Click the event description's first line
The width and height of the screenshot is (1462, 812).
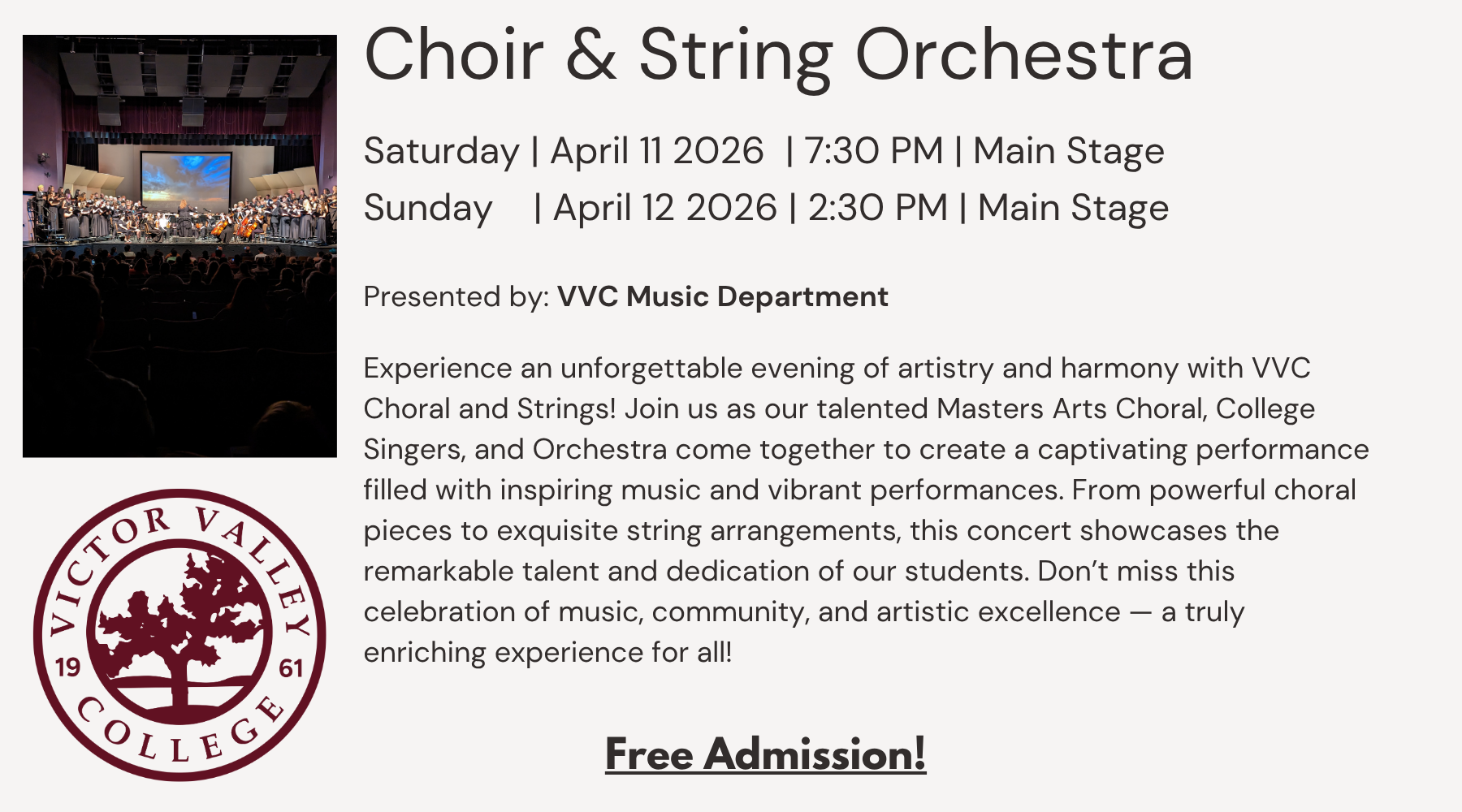[x=837, y=369]
